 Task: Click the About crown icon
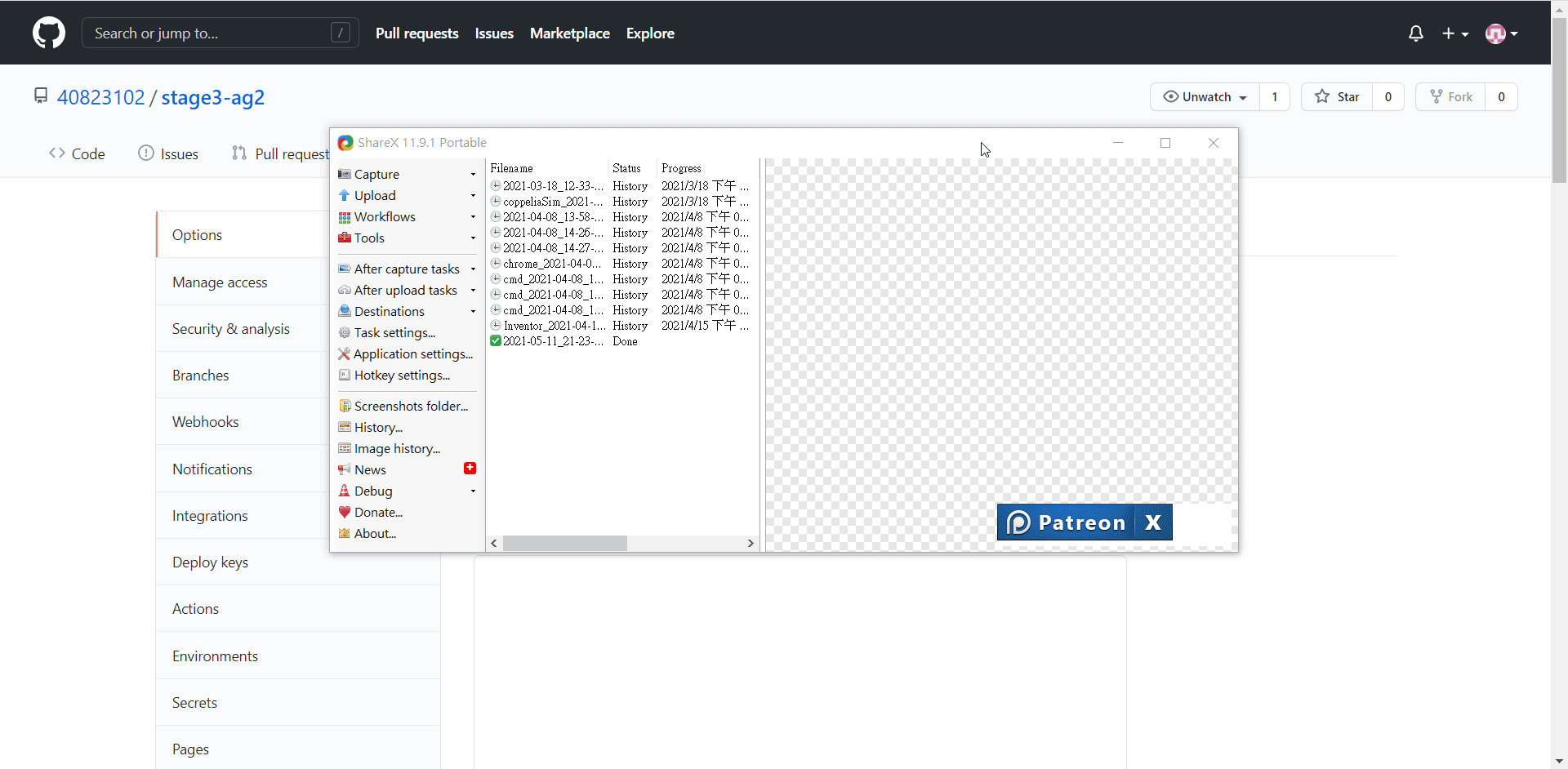[345, 533]
